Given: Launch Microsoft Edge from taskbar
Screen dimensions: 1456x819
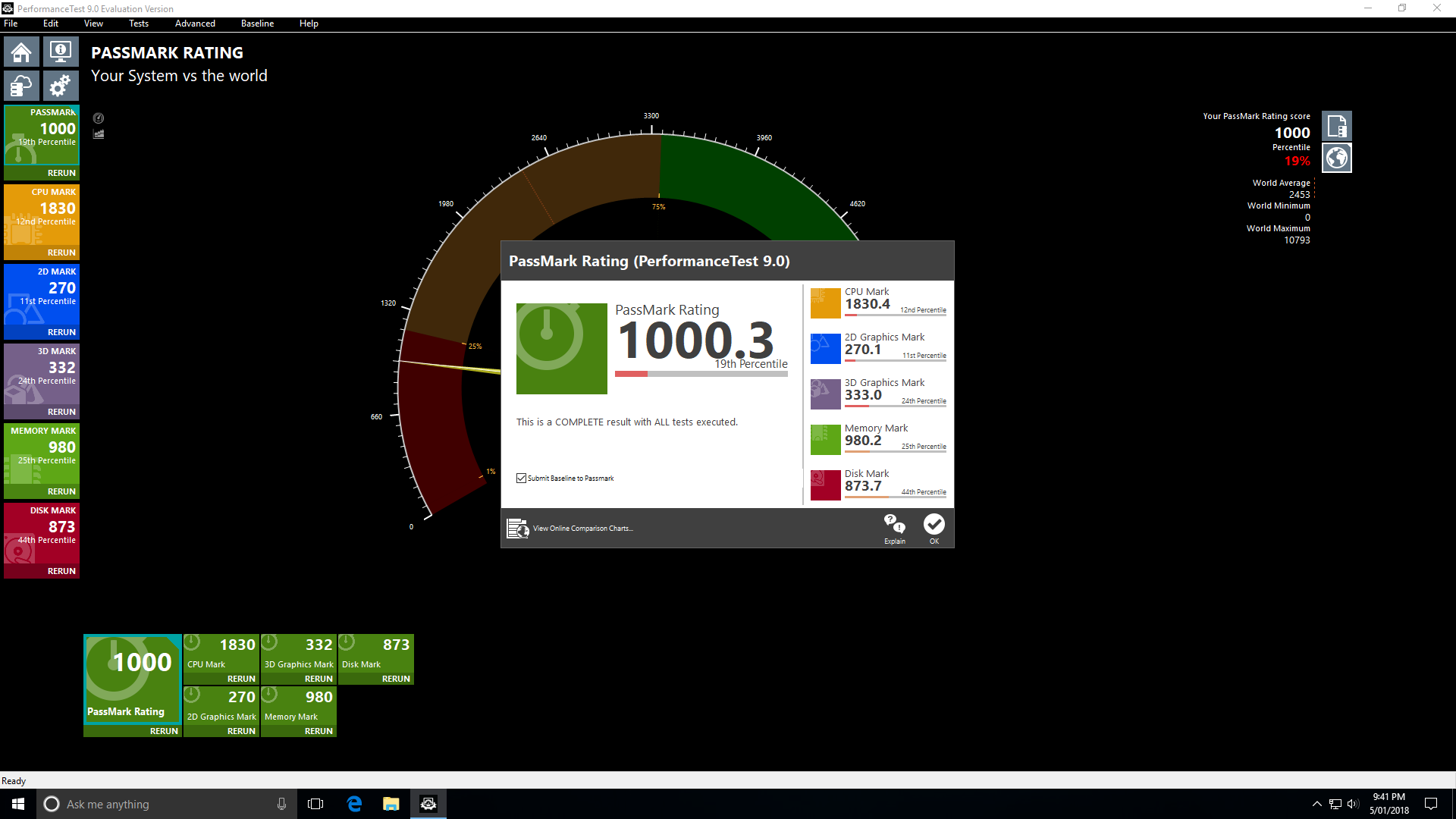Looking at the screenshot, I should tap(354, 804).
